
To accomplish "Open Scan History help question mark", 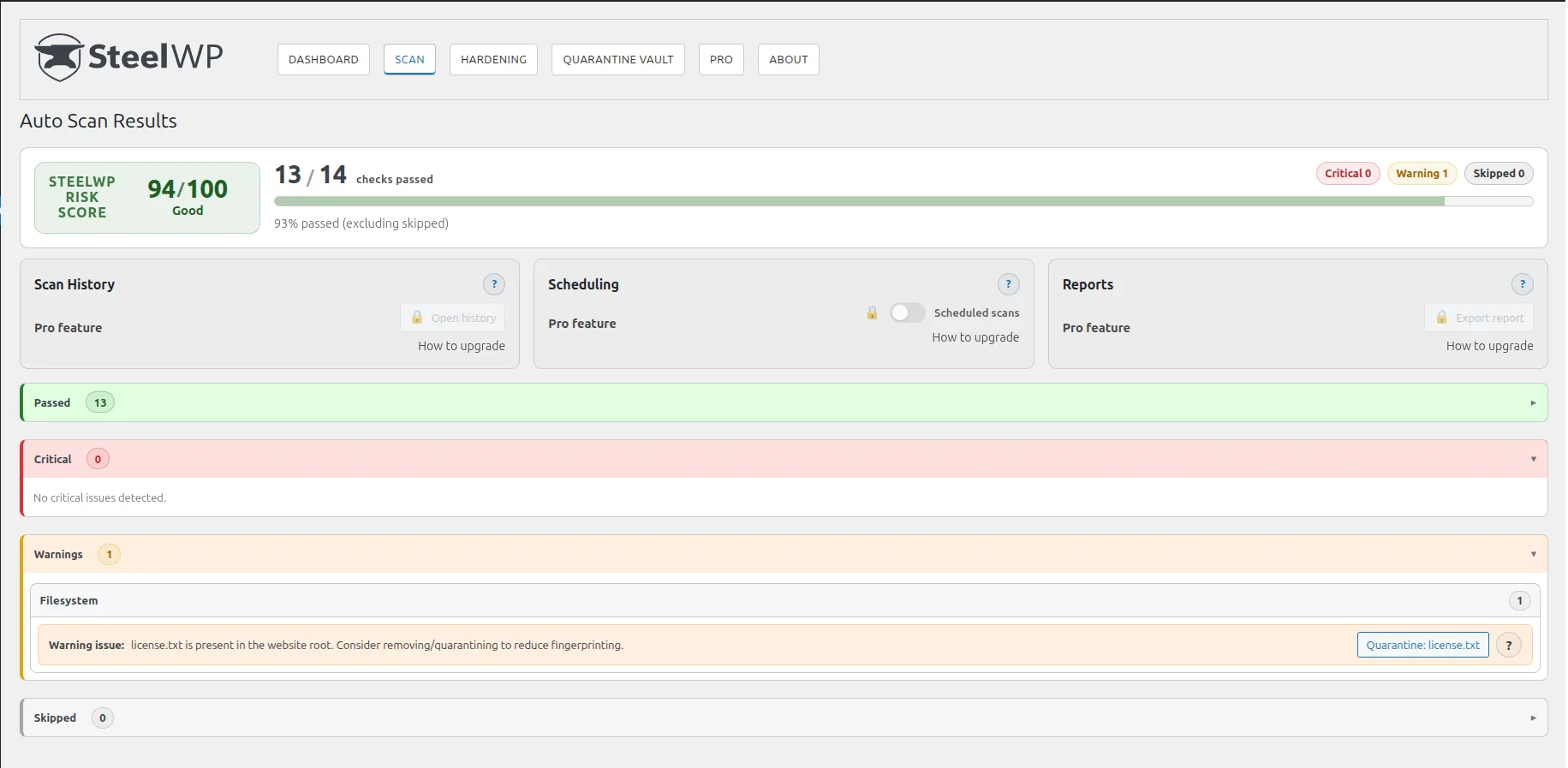I will click(x=494, y=284).
